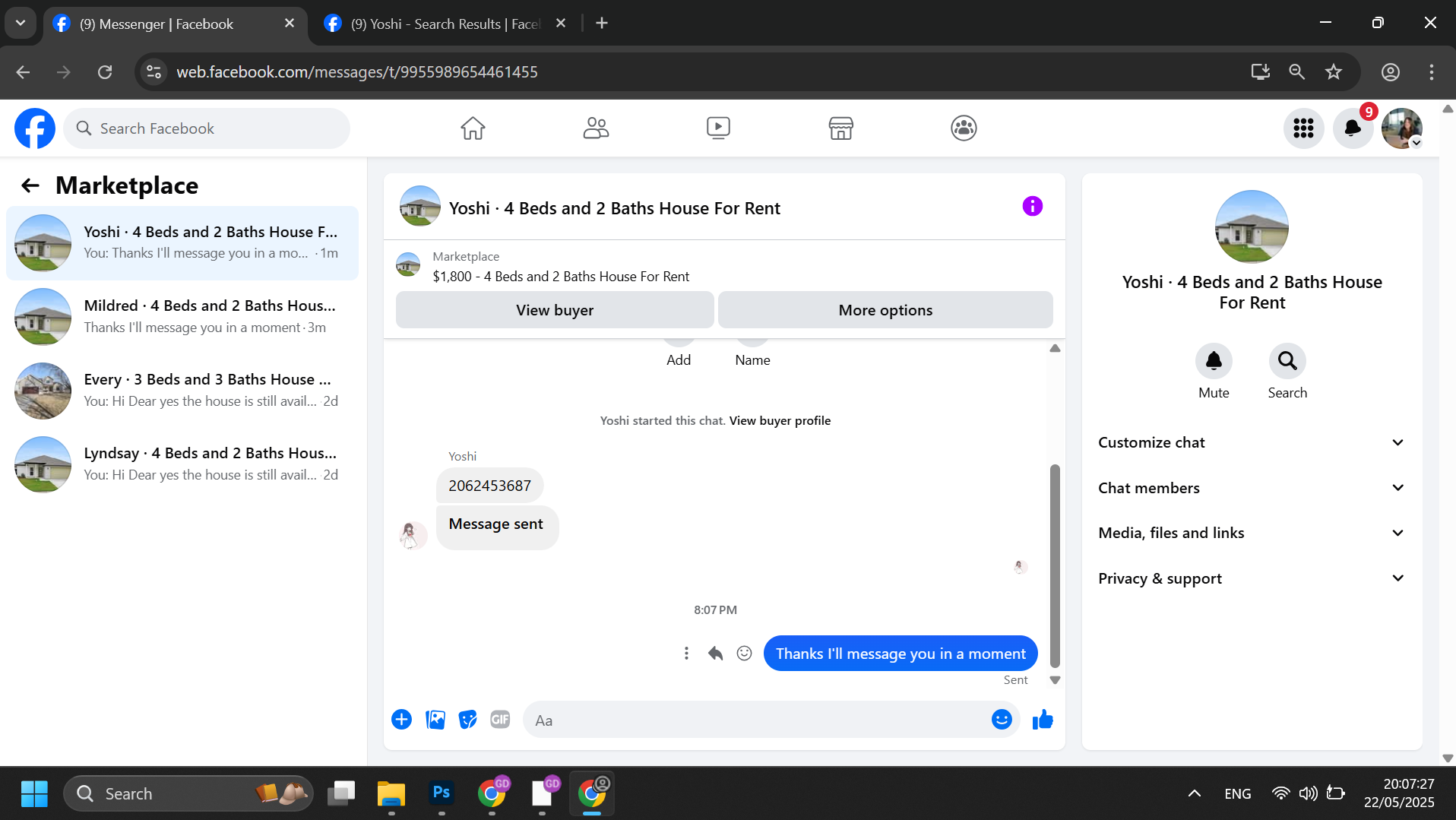Expand the Chat members section
1456x820 pixels.
click(x=1252, y=488)
